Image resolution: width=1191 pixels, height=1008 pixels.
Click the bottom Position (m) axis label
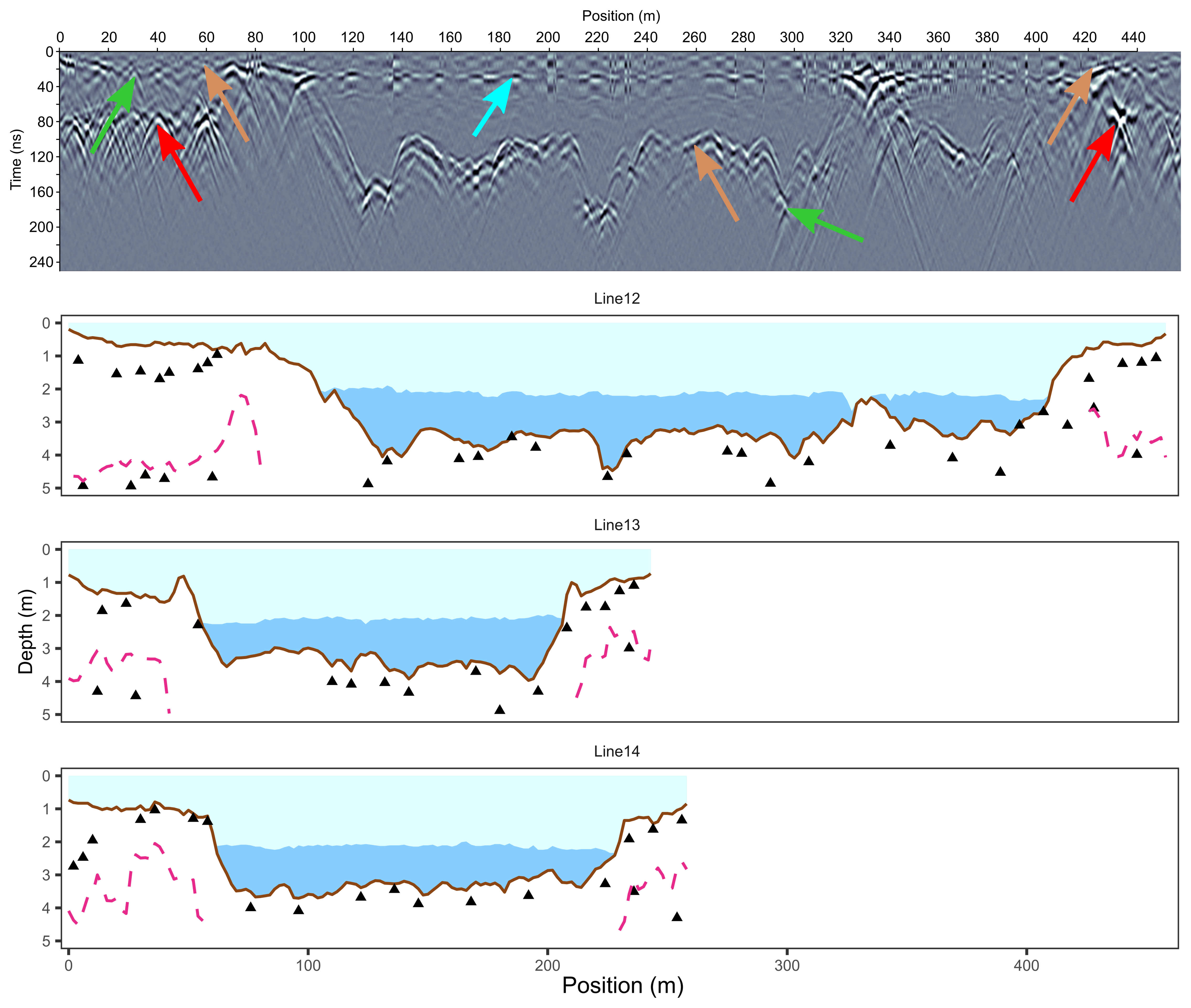[x=623, y=986]
